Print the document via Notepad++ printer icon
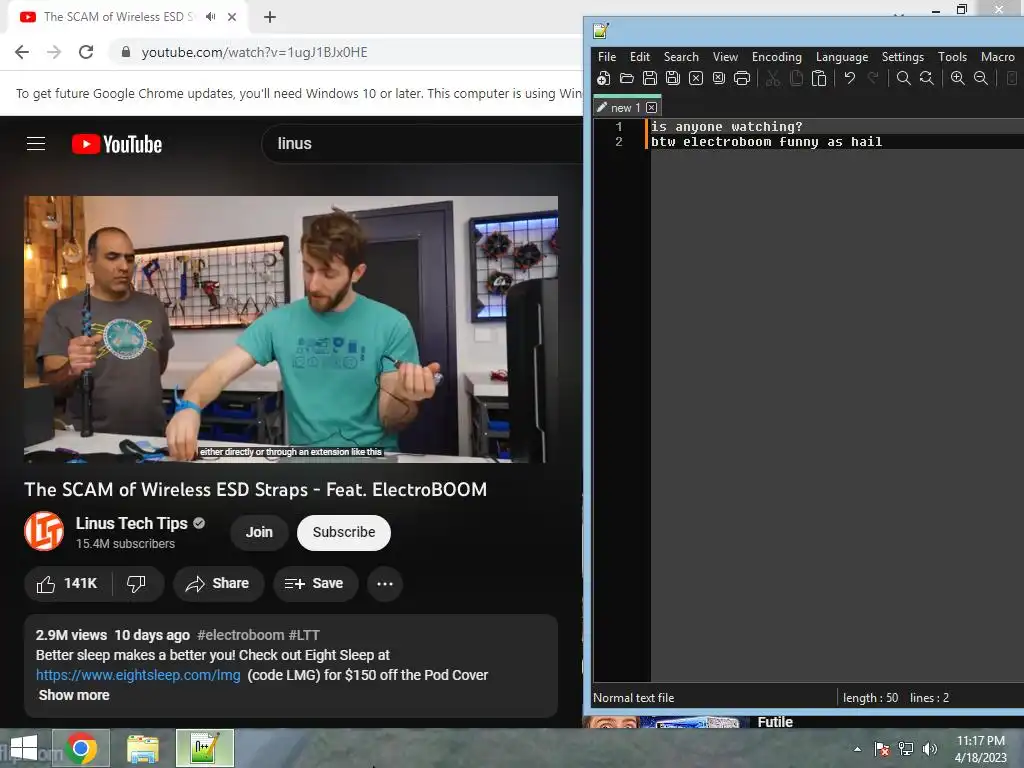Image resolution: width=1024 pixels, height=768 pixels. tap(742, 78)
